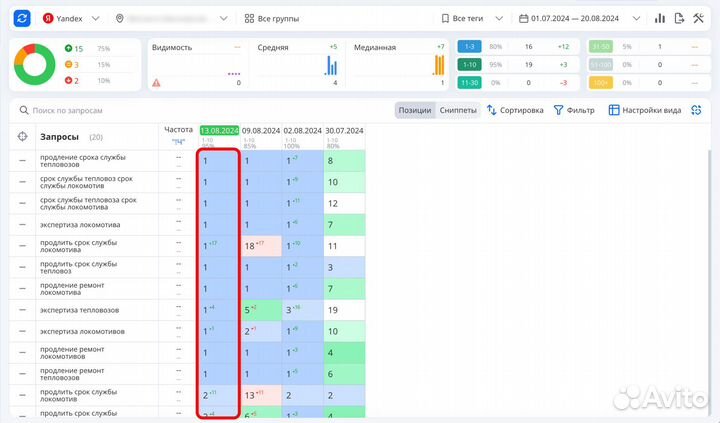Select the 09.08.2024 date column header
The width and height of the screenshot is (720, 423).
[x=261, y=130]
